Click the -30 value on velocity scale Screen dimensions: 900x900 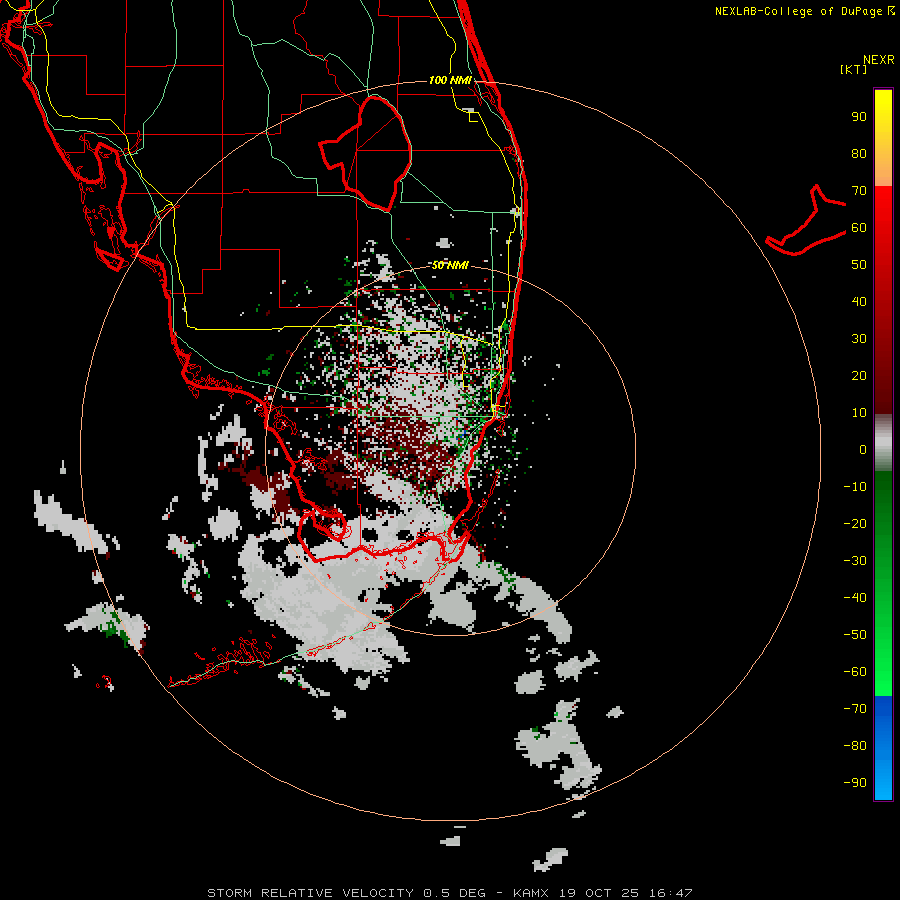point(855,561)
